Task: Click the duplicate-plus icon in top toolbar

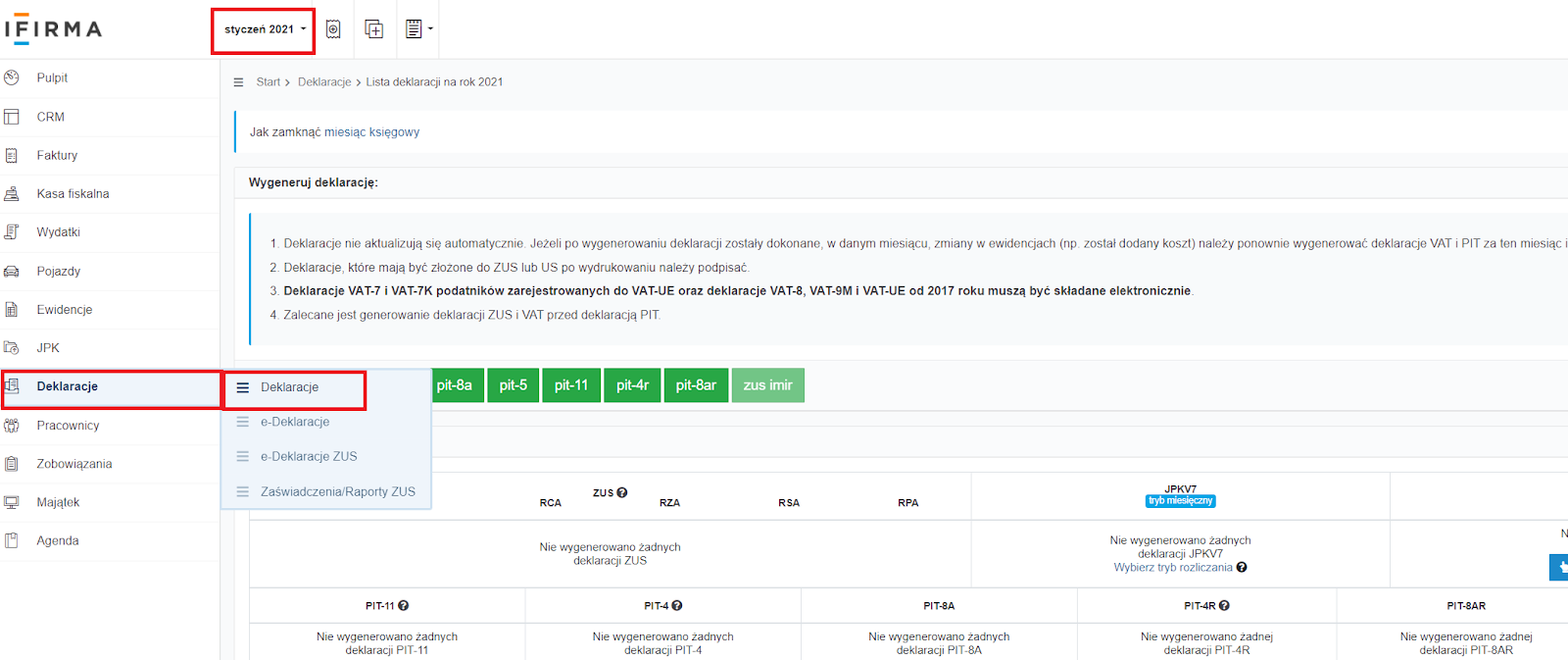Action: click(373, 29)
